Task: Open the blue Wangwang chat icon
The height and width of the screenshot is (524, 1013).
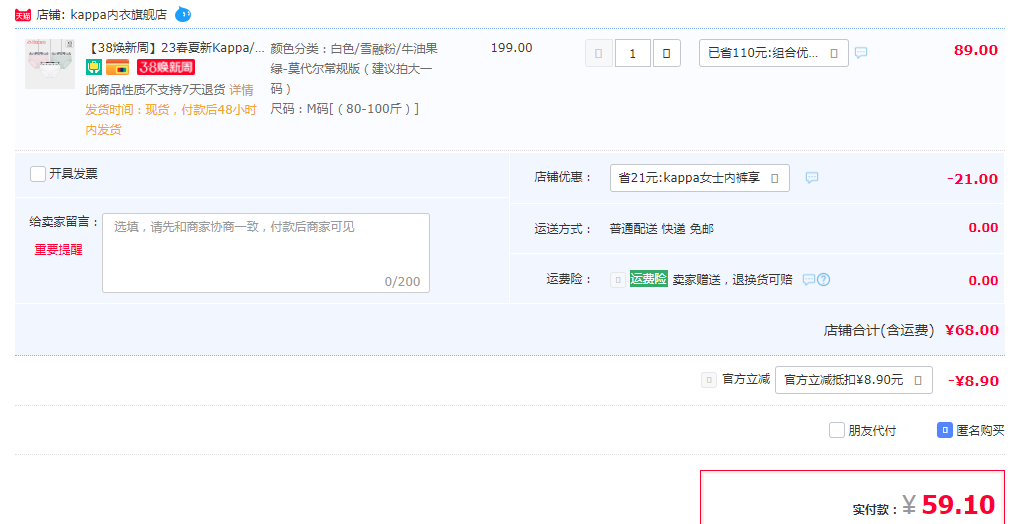Action: click(183, 14)
